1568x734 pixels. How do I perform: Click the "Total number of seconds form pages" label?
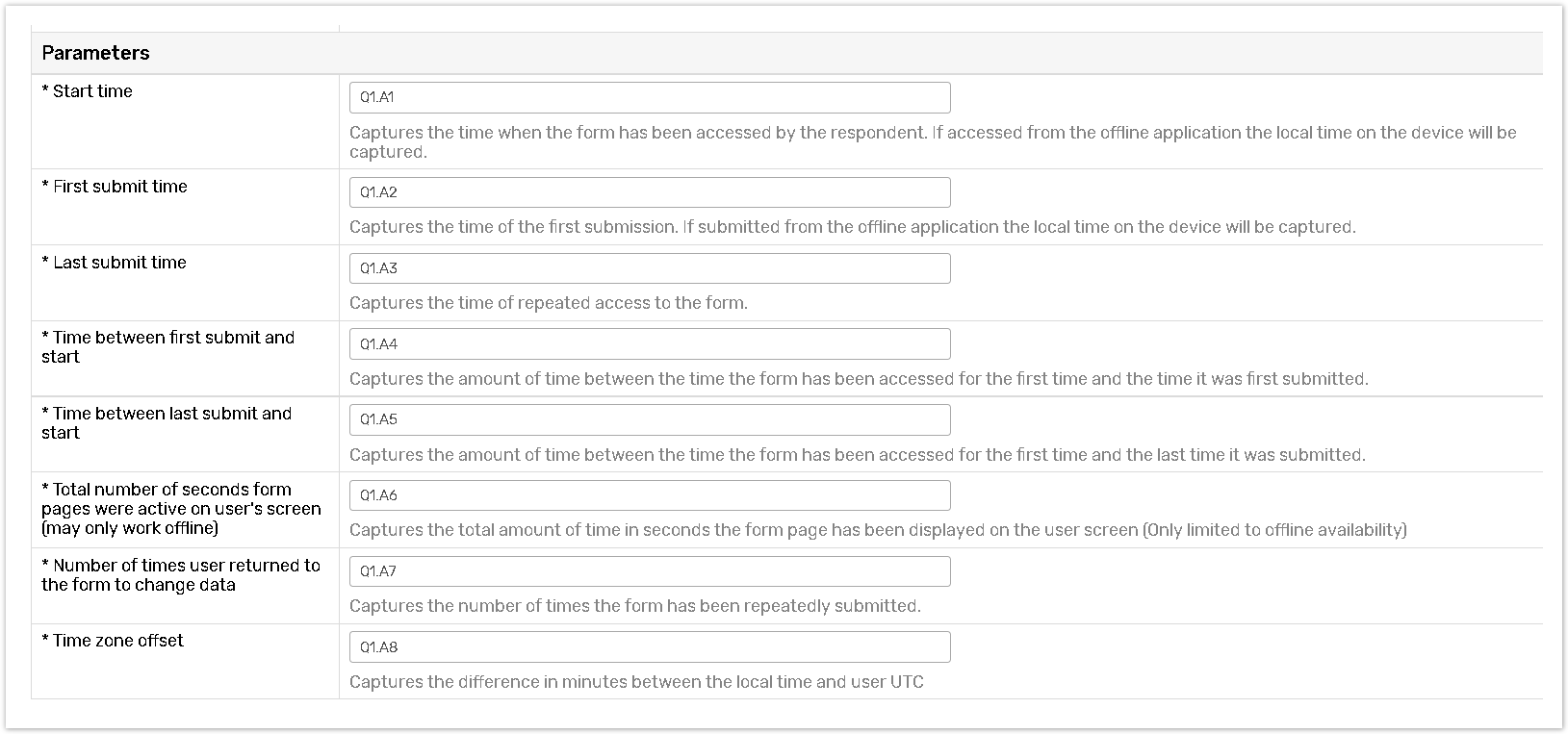pyautogui.click(x=181, y=509)
